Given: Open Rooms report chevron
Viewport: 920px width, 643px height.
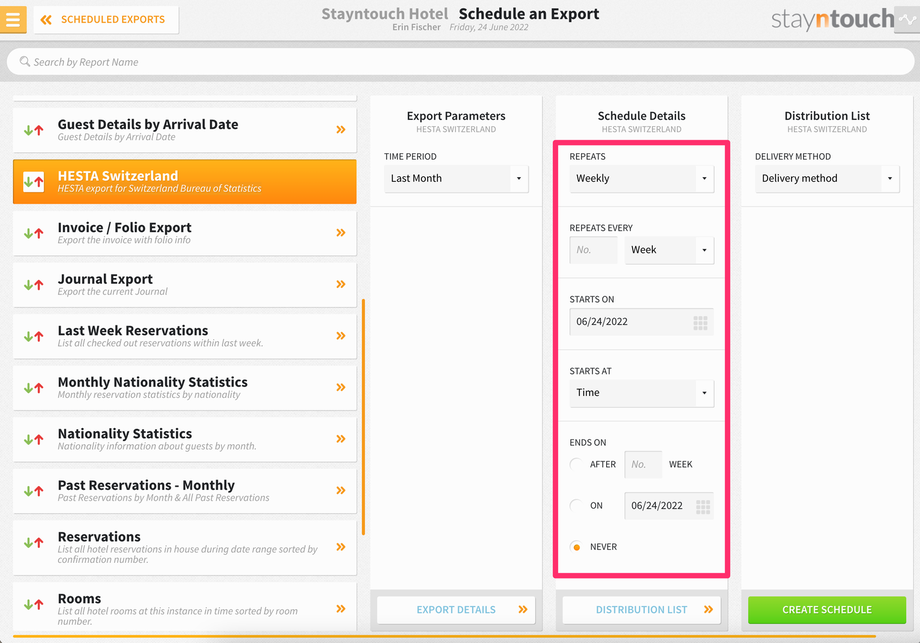Looking at the screenshot, I should pyautogui.click(x=341, y=609).
